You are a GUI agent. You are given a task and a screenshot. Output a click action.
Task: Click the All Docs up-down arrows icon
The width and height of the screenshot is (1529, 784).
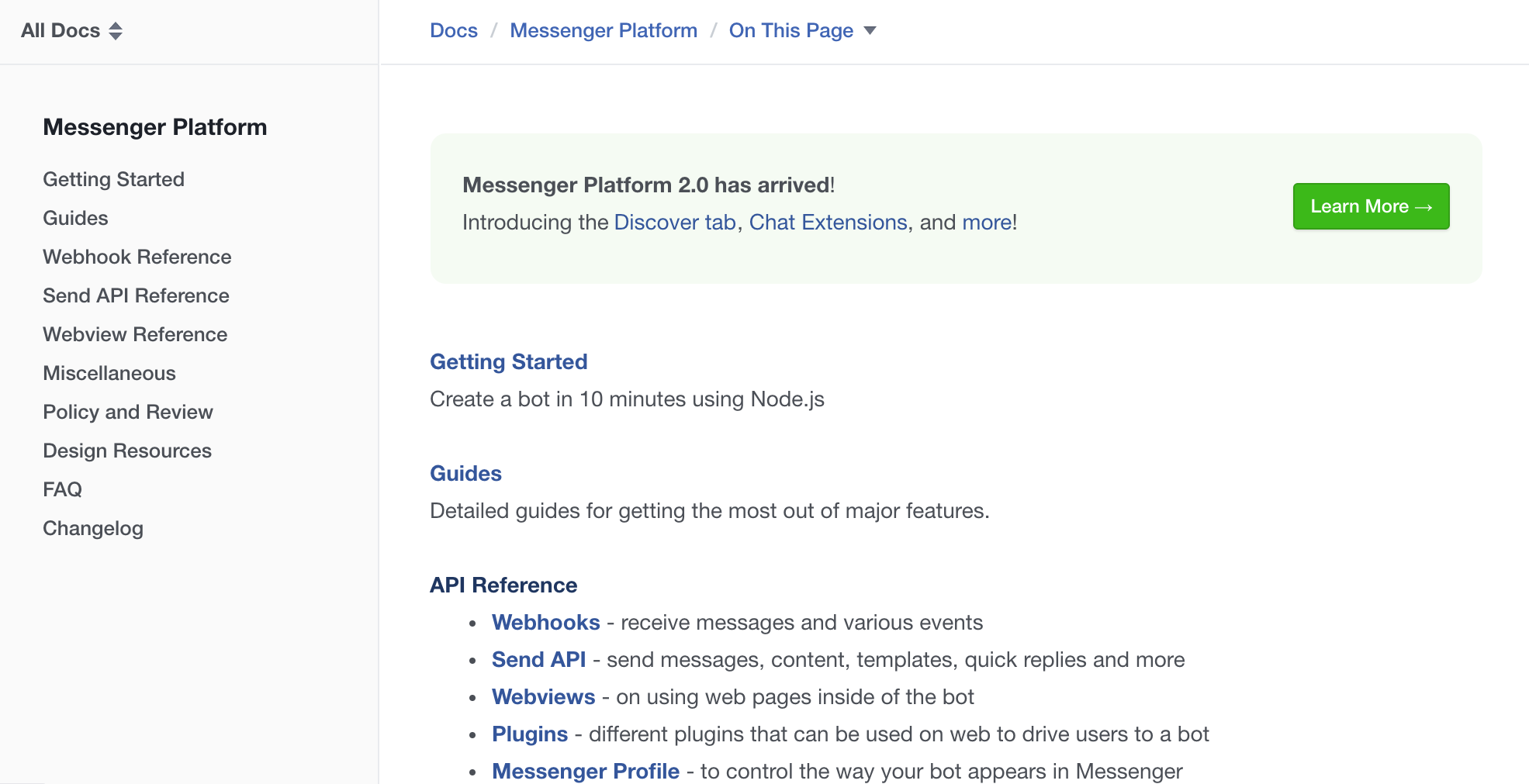[x=116, y=31]
